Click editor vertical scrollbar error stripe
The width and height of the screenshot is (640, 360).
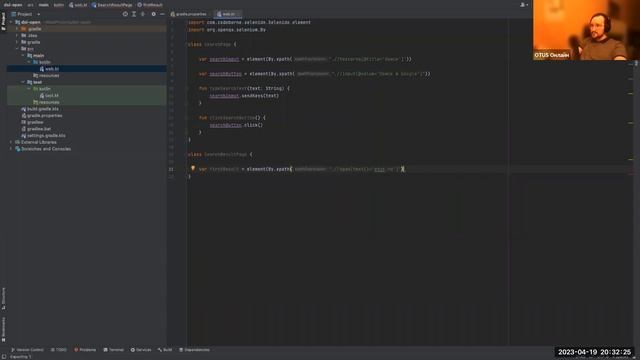[x=631, y=180]
